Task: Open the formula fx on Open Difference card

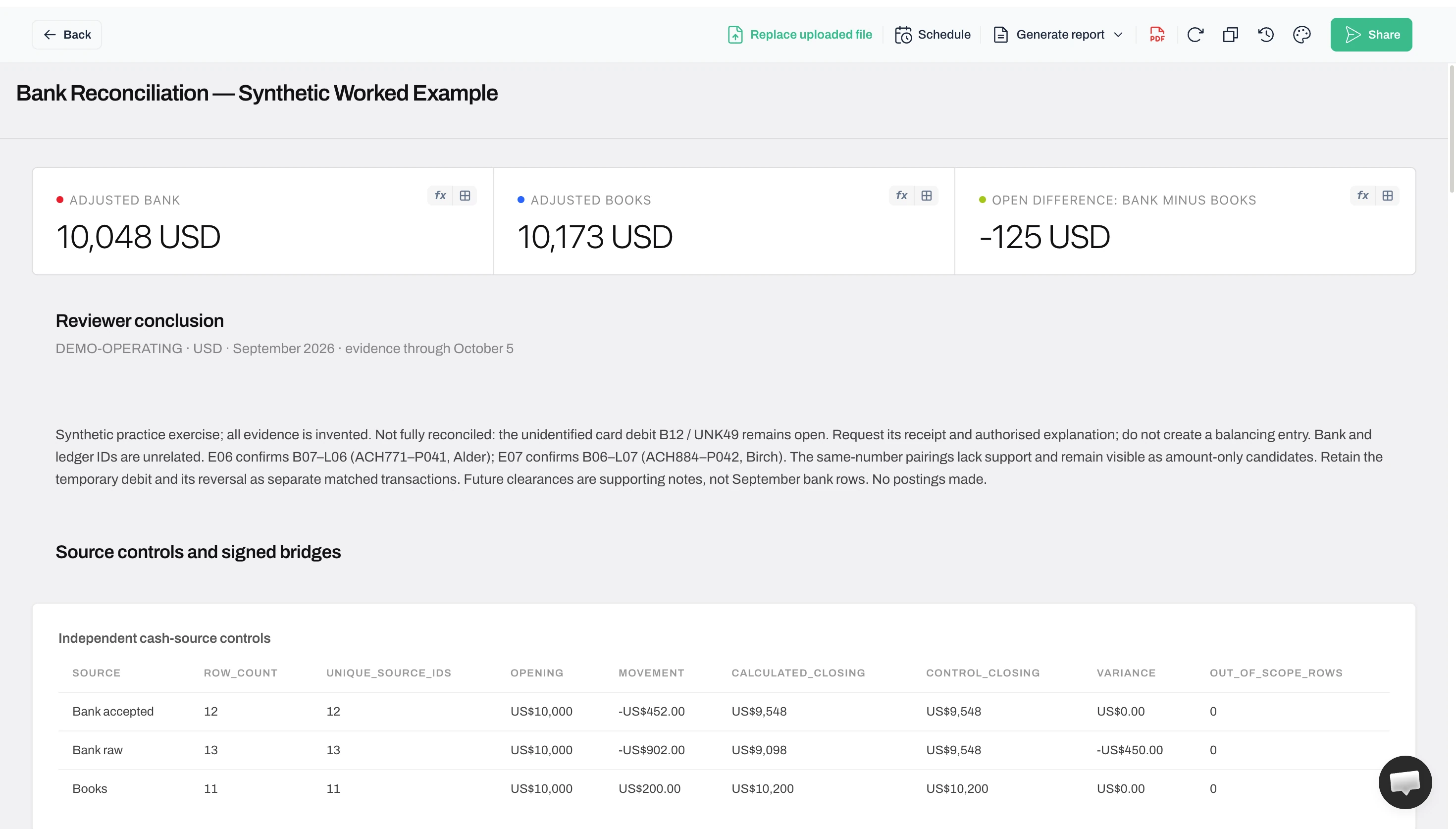Action: tap(1362, 196)
